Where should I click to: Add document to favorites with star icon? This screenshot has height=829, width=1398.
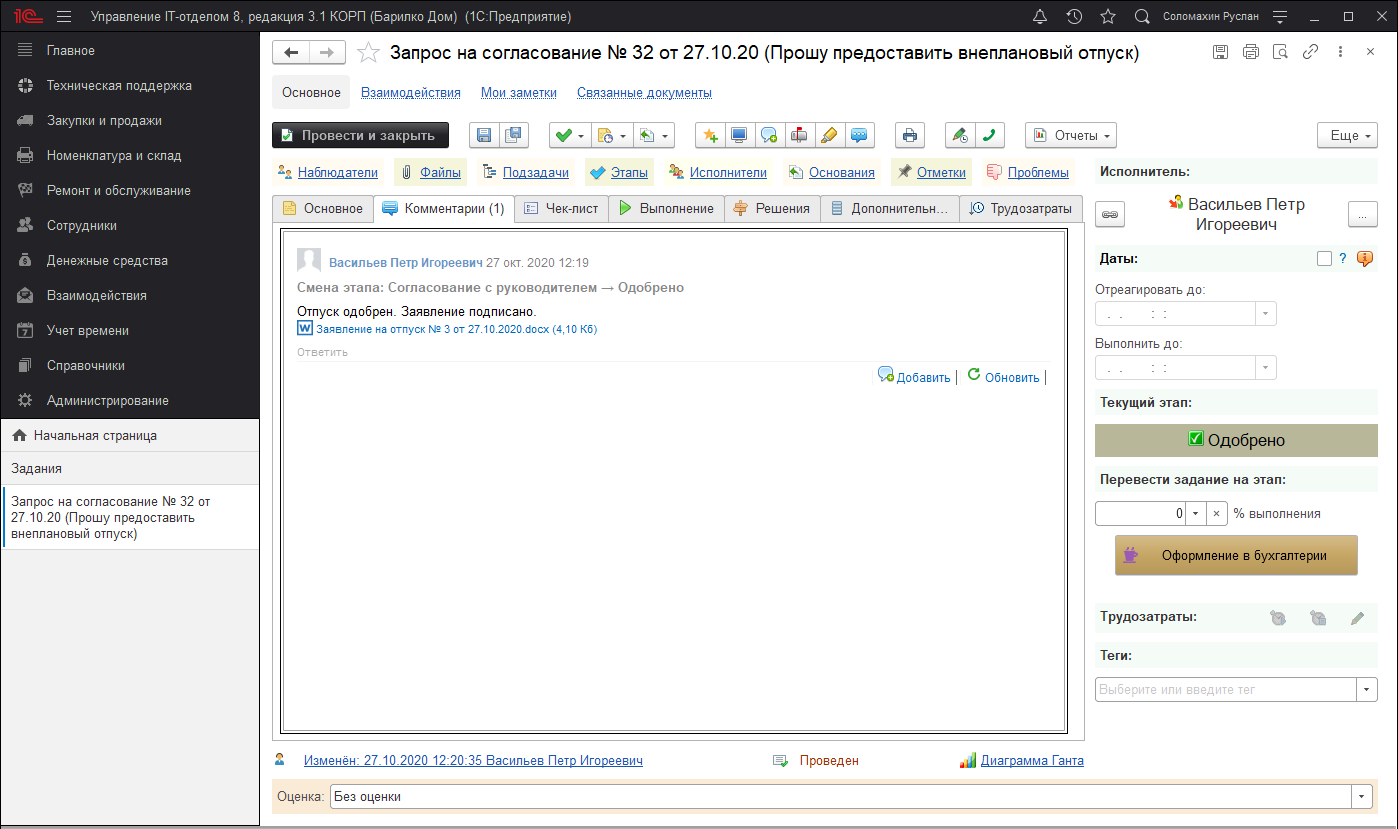[369, 53]
